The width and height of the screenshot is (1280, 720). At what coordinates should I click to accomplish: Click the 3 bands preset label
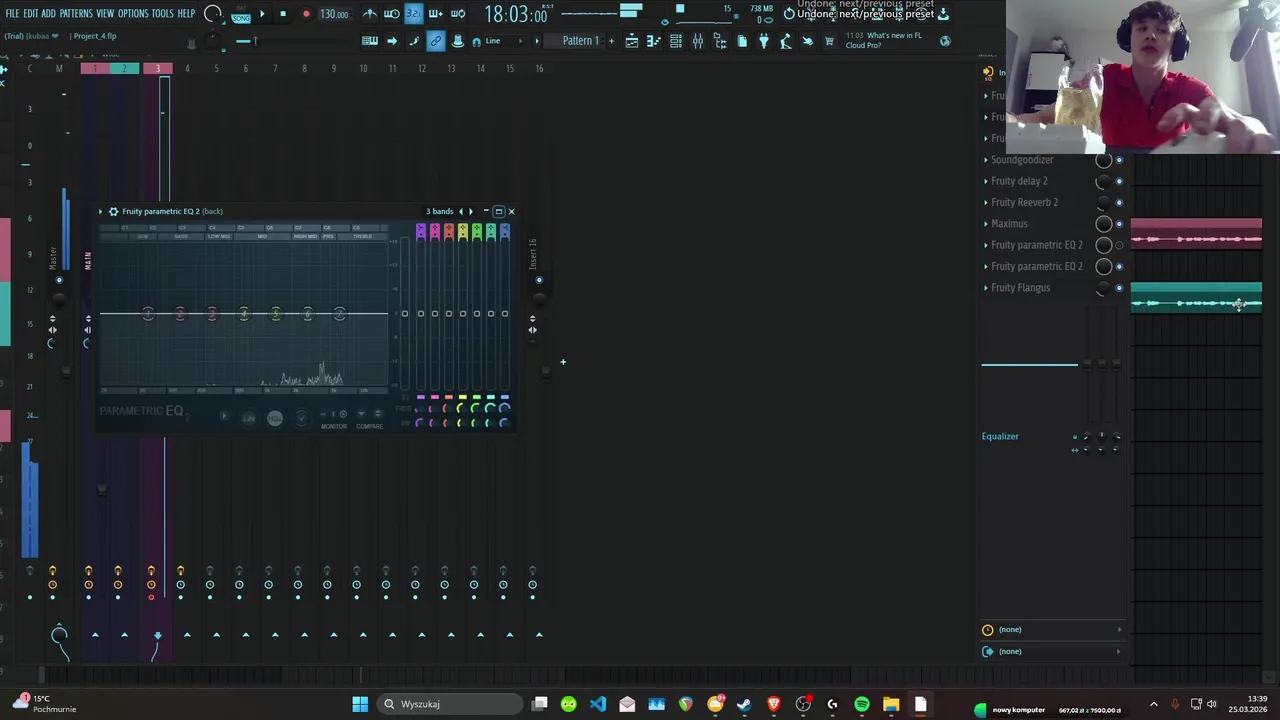pos(440,211)
